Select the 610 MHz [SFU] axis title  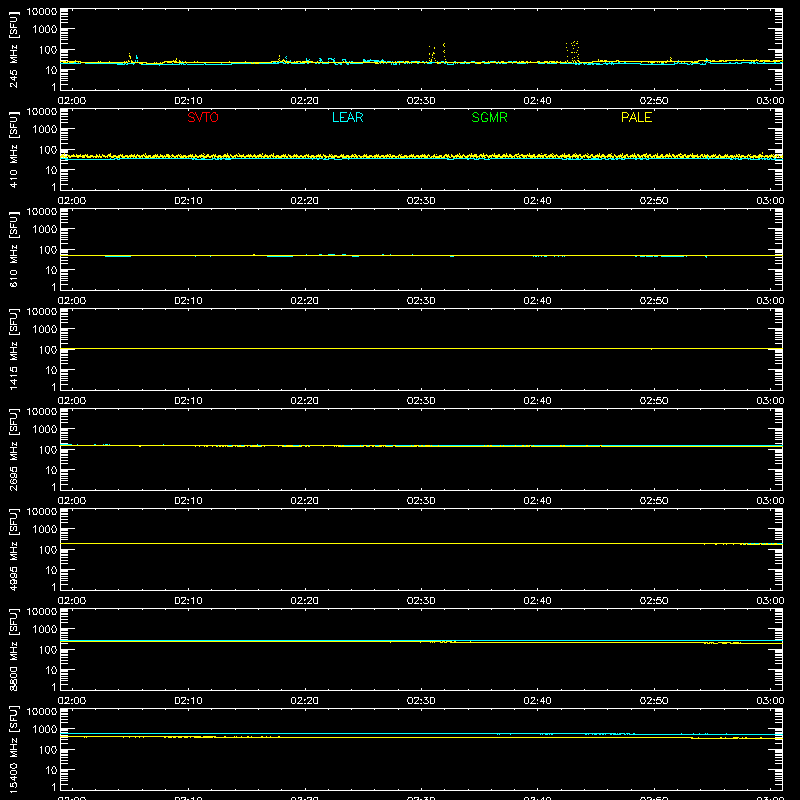(x=14, y=249)
